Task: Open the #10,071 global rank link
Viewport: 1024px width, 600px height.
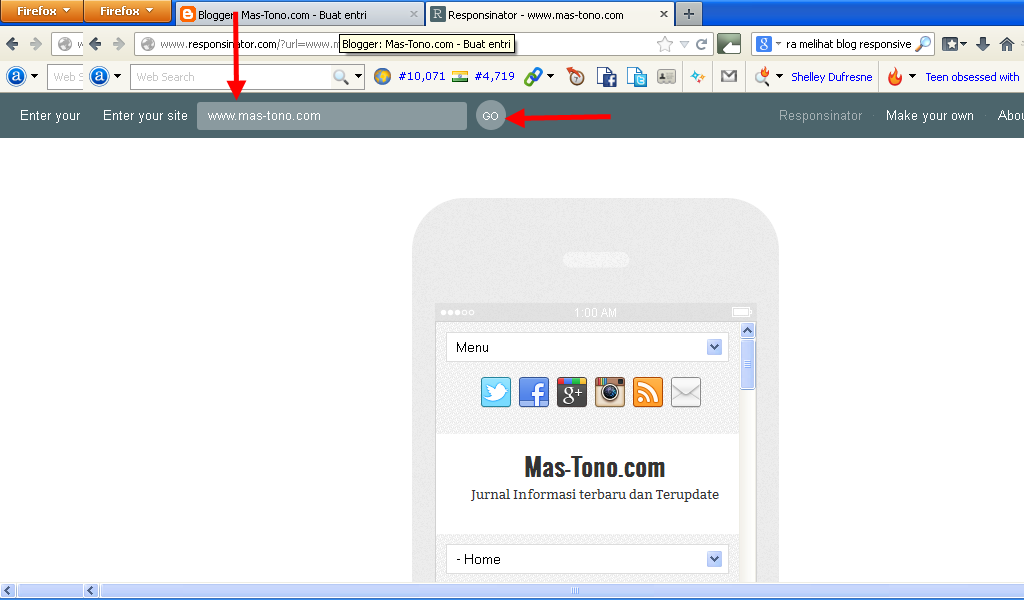Action: pyautogui.click(x=421, y=76)
